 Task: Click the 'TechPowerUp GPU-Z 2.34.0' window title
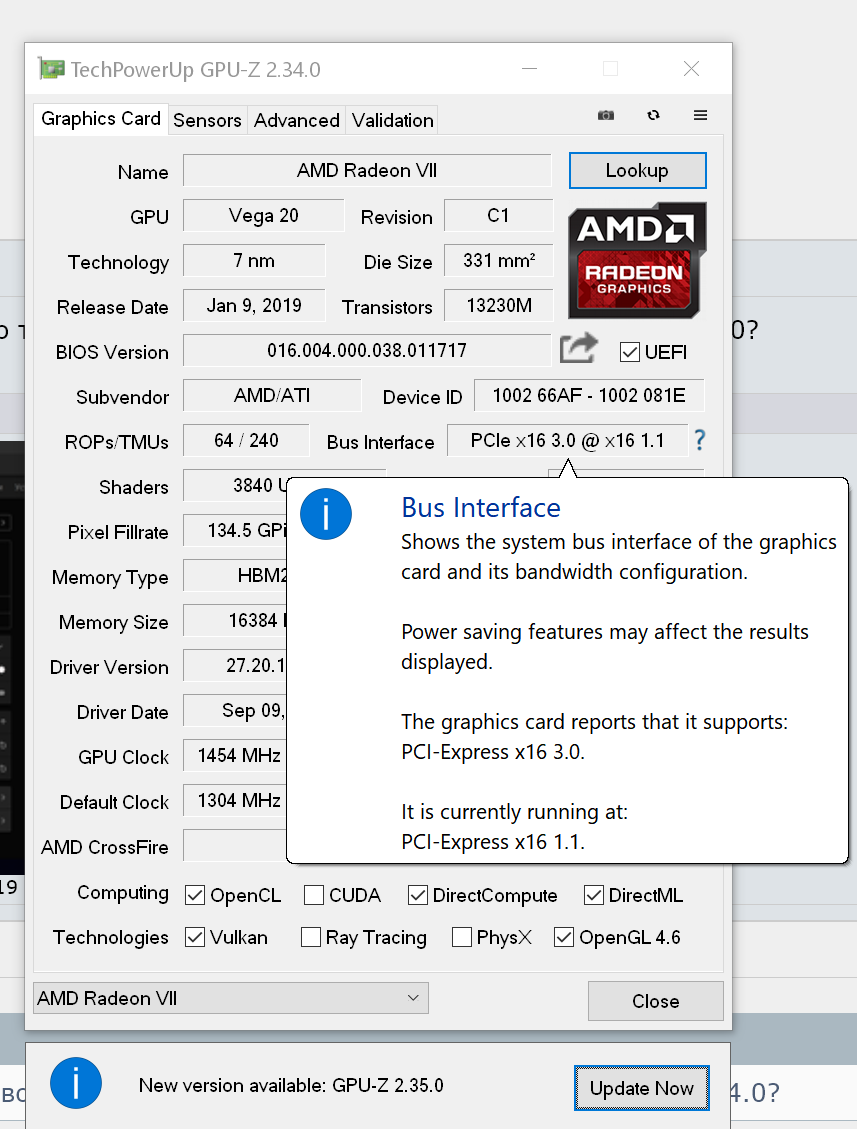196,70
